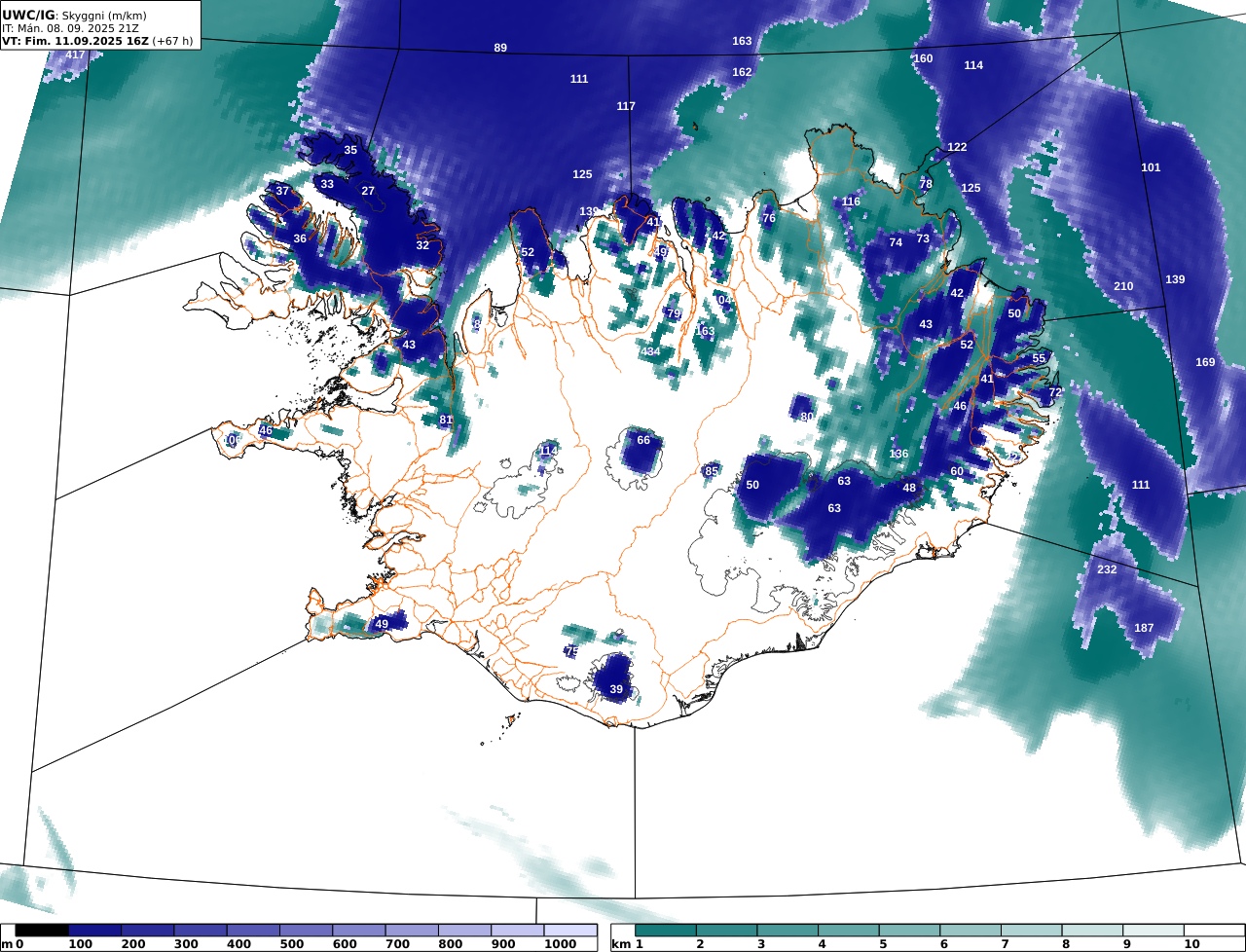Image resolution: width=1246 pixels, height=952 pixels.
Task: Click the value 160 in the northeast sea
Action: [x=923, y=58]
